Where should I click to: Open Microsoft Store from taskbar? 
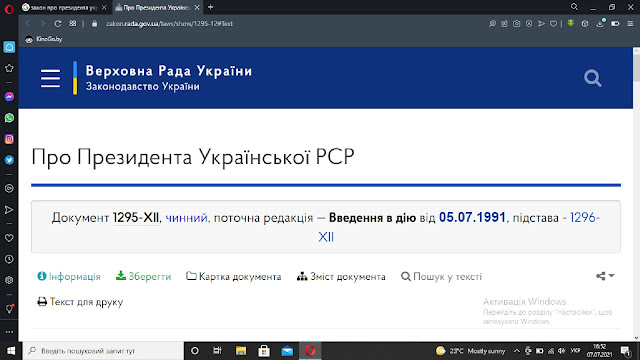[264, 351]
